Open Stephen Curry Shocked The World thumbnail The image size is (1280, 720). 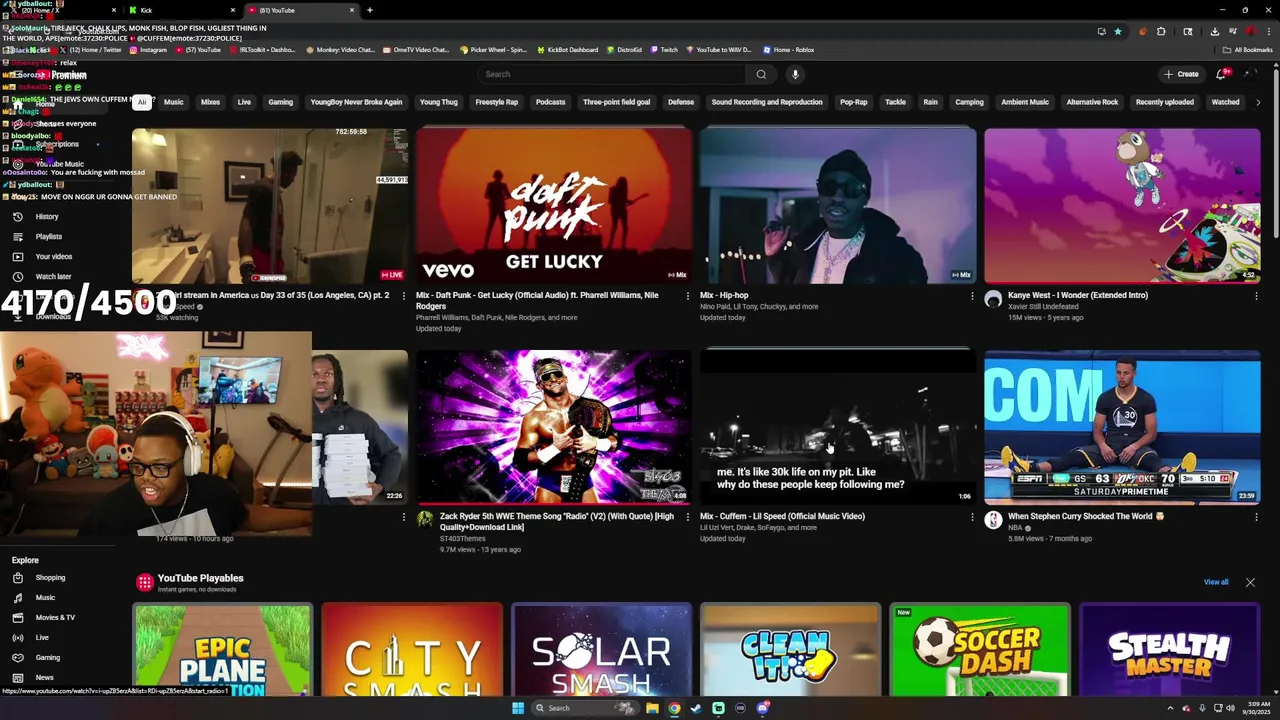(x=1122, y=427)
